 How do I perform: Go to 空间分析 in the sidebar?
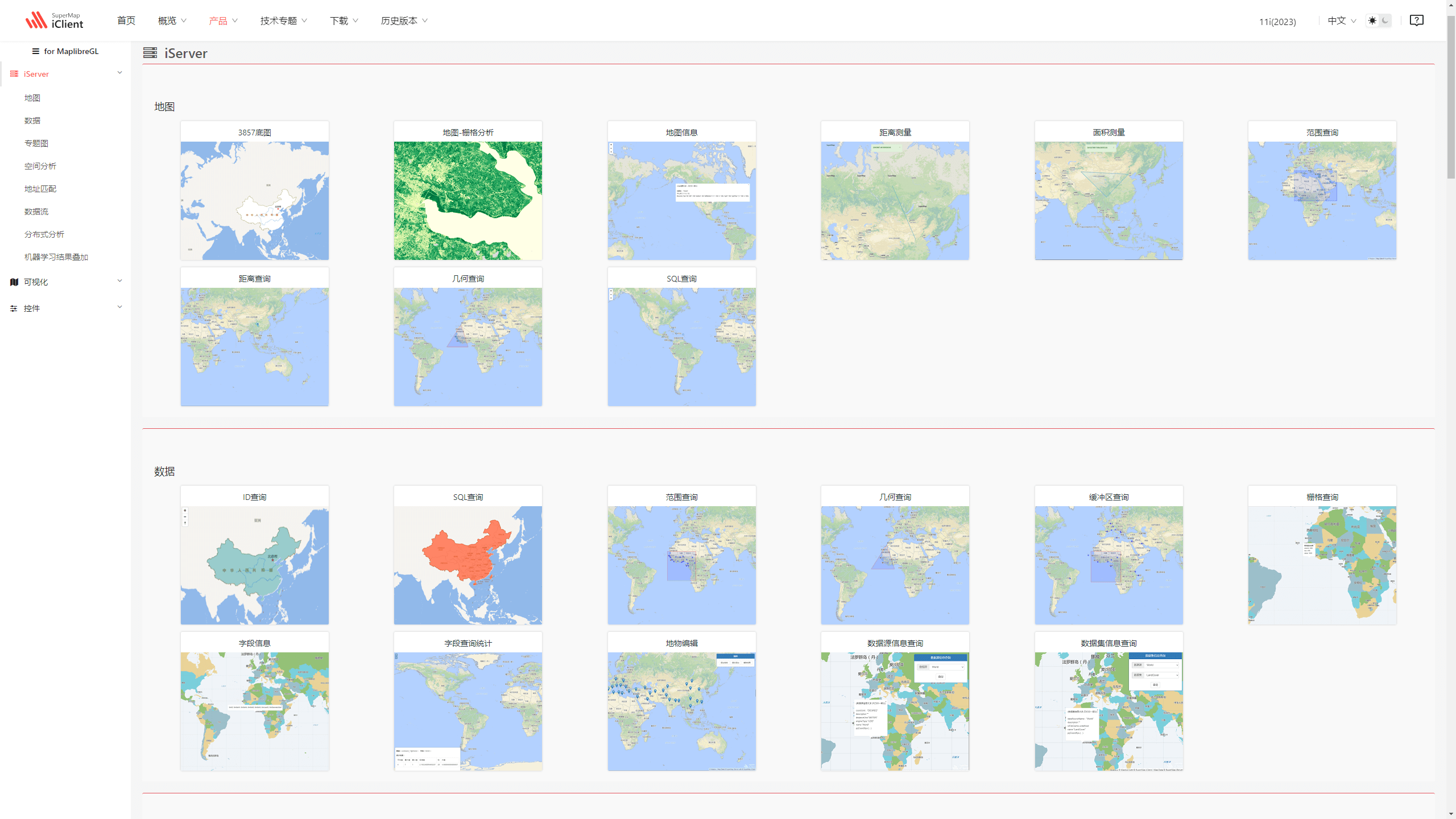pos(40,166)
